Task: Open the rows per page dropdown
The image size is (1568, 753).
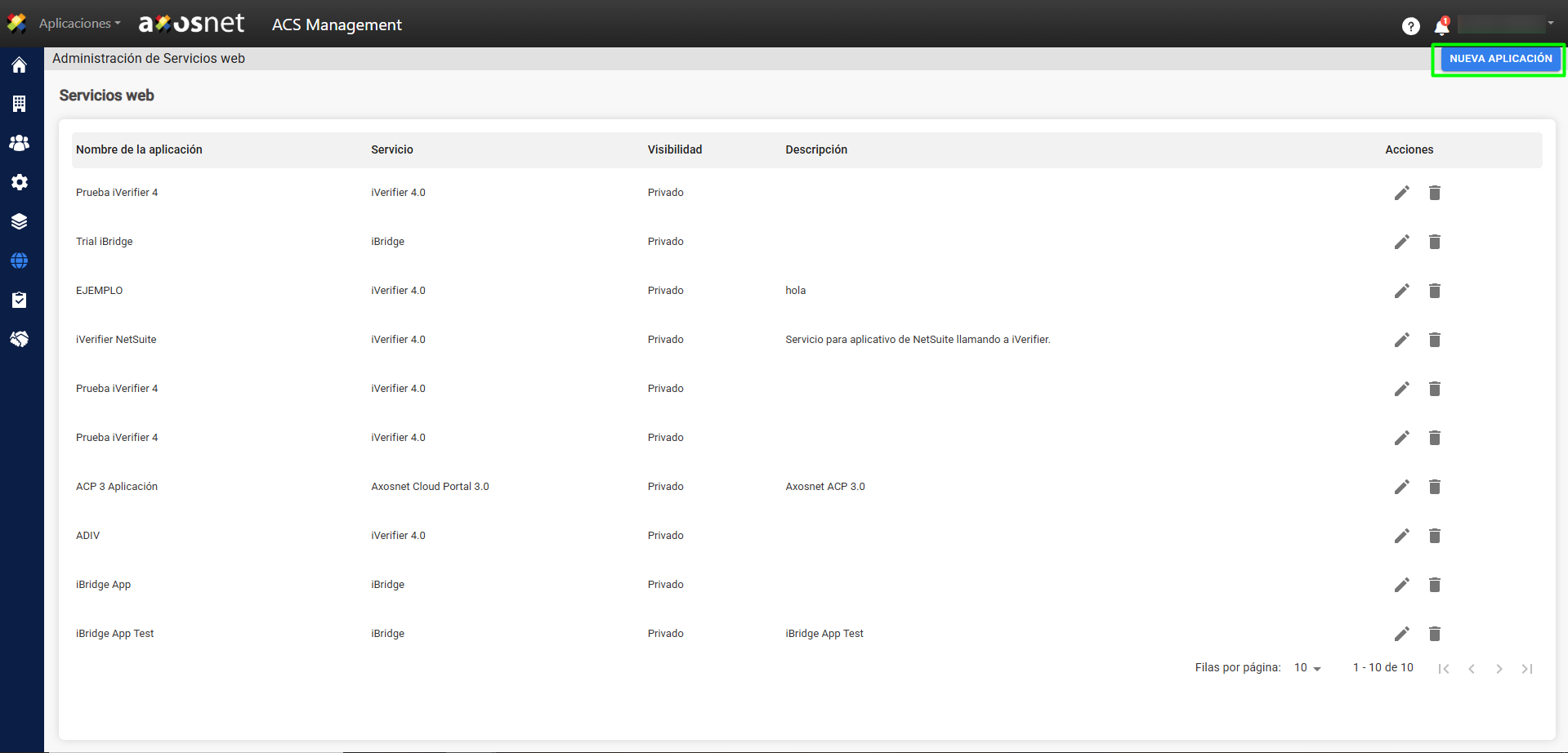Action: (1307, 668)
